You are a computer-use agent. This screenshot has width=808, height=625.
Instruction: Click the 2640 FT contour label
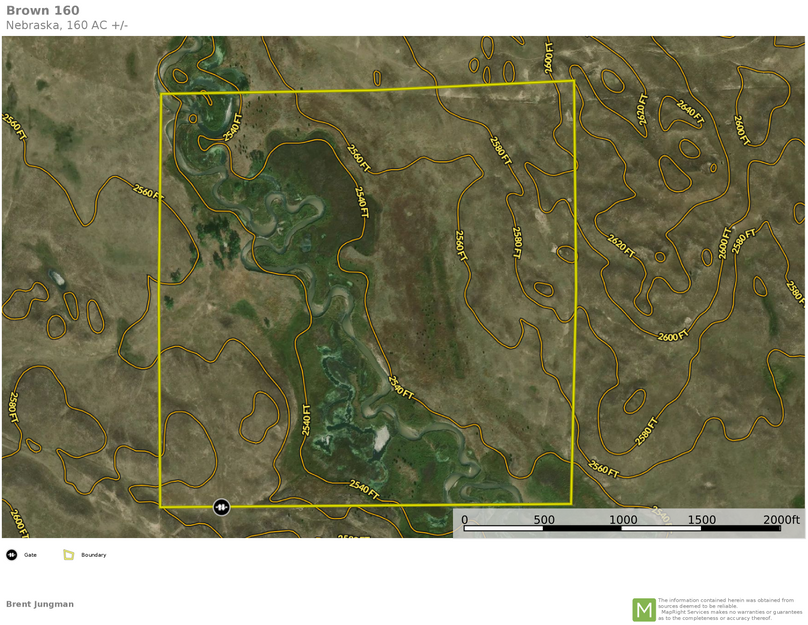pyautogui.click(x=690, y=110)
